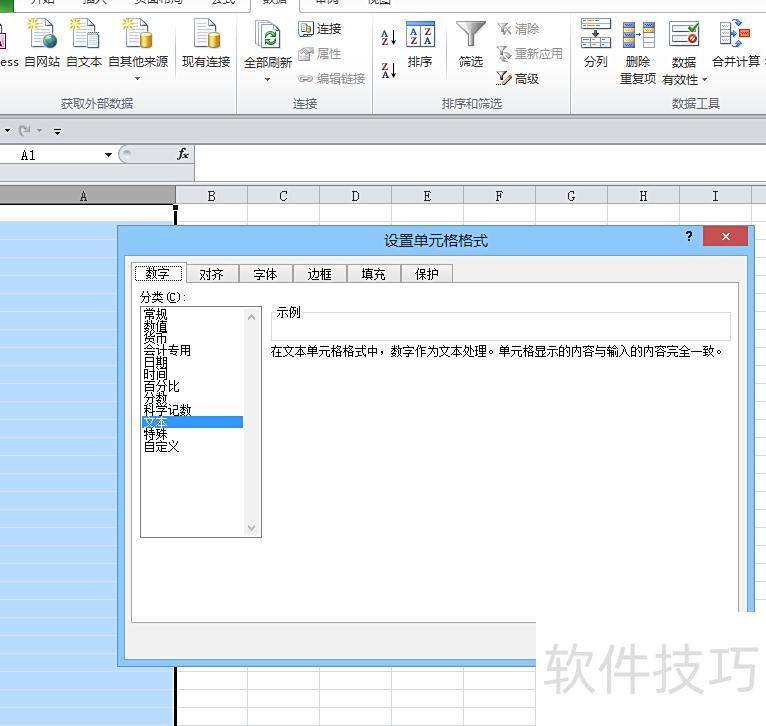
Task: Click 清除 clear filter
Action: (x=518, y=29)
